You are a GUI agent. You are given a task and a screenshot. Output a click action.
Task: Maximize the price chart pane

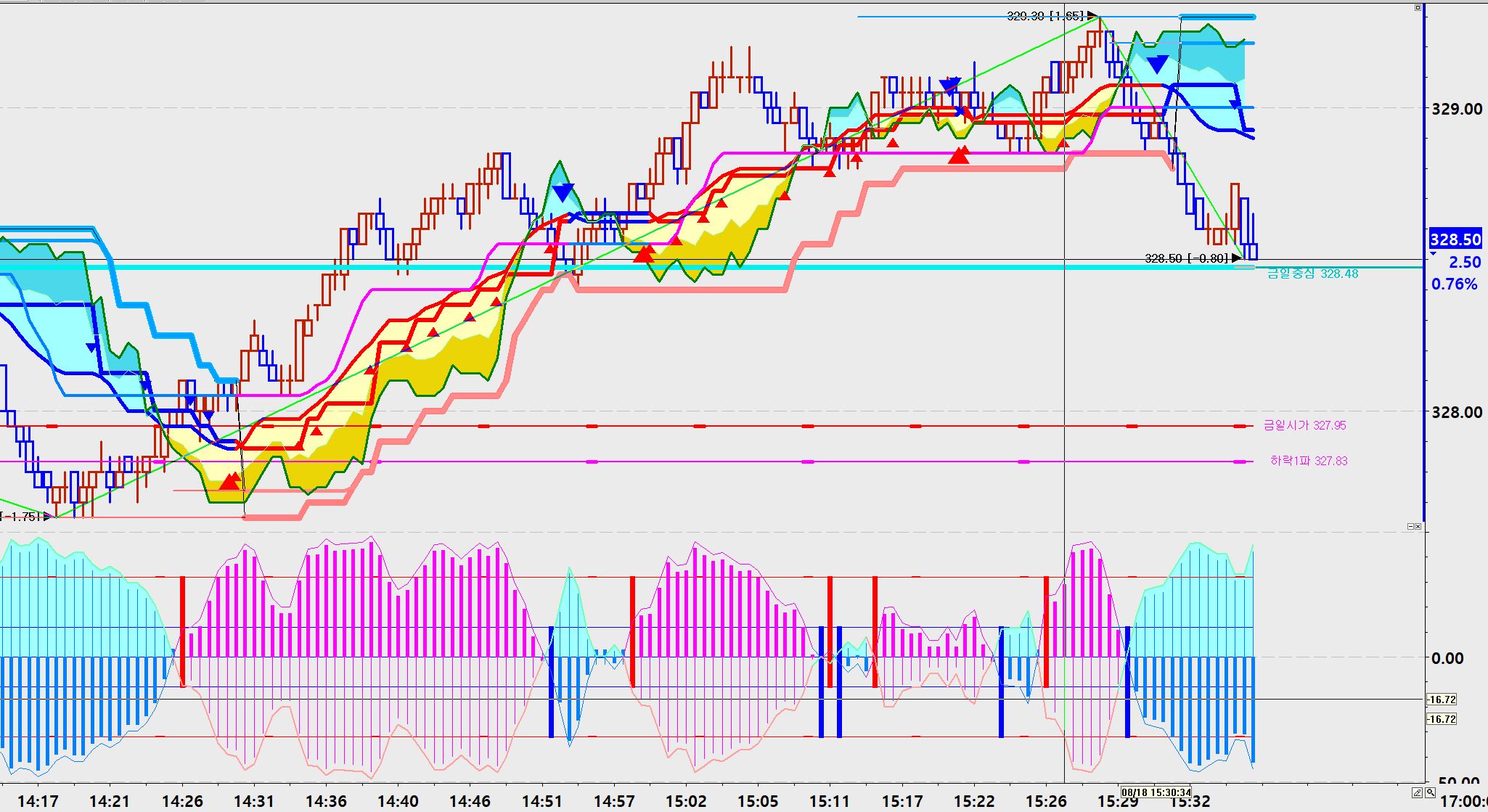pyautogui.click(x=1418, y=8)
